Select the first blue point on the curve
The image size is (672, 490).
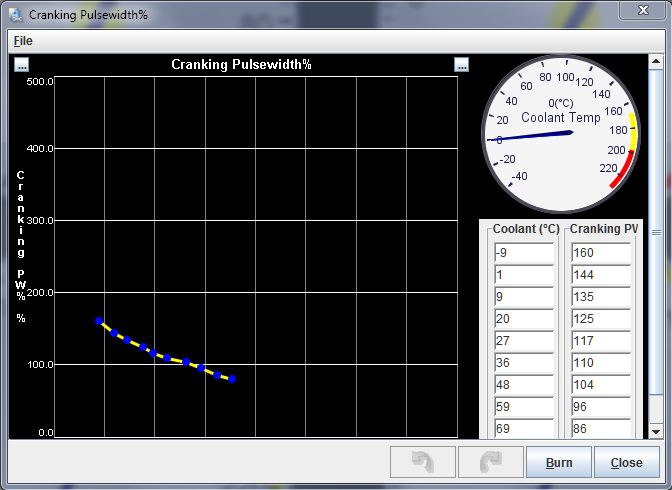coord(99,321)
